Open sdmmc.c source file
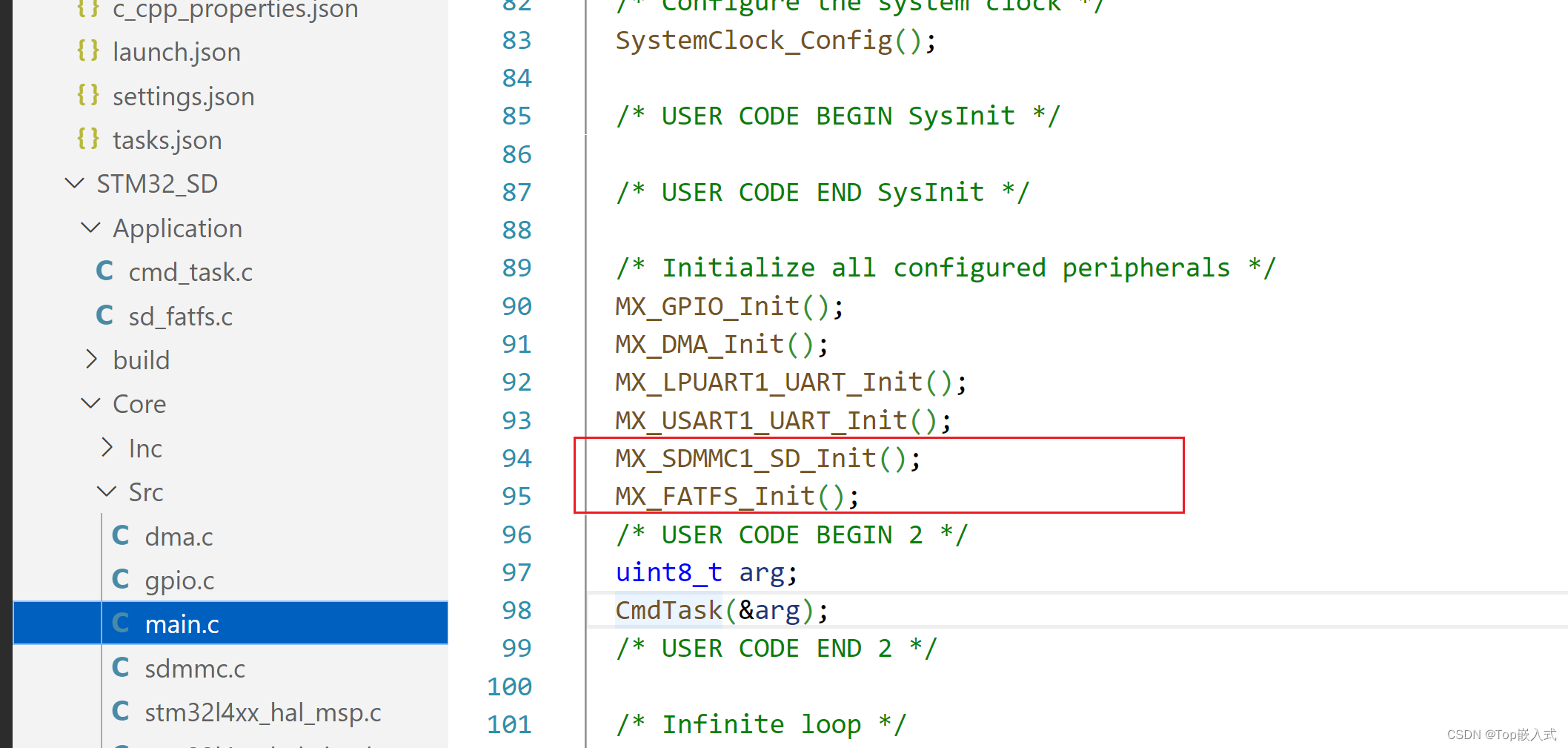The height and width of the screenshot is (748, 1568). tap(195, 669)
